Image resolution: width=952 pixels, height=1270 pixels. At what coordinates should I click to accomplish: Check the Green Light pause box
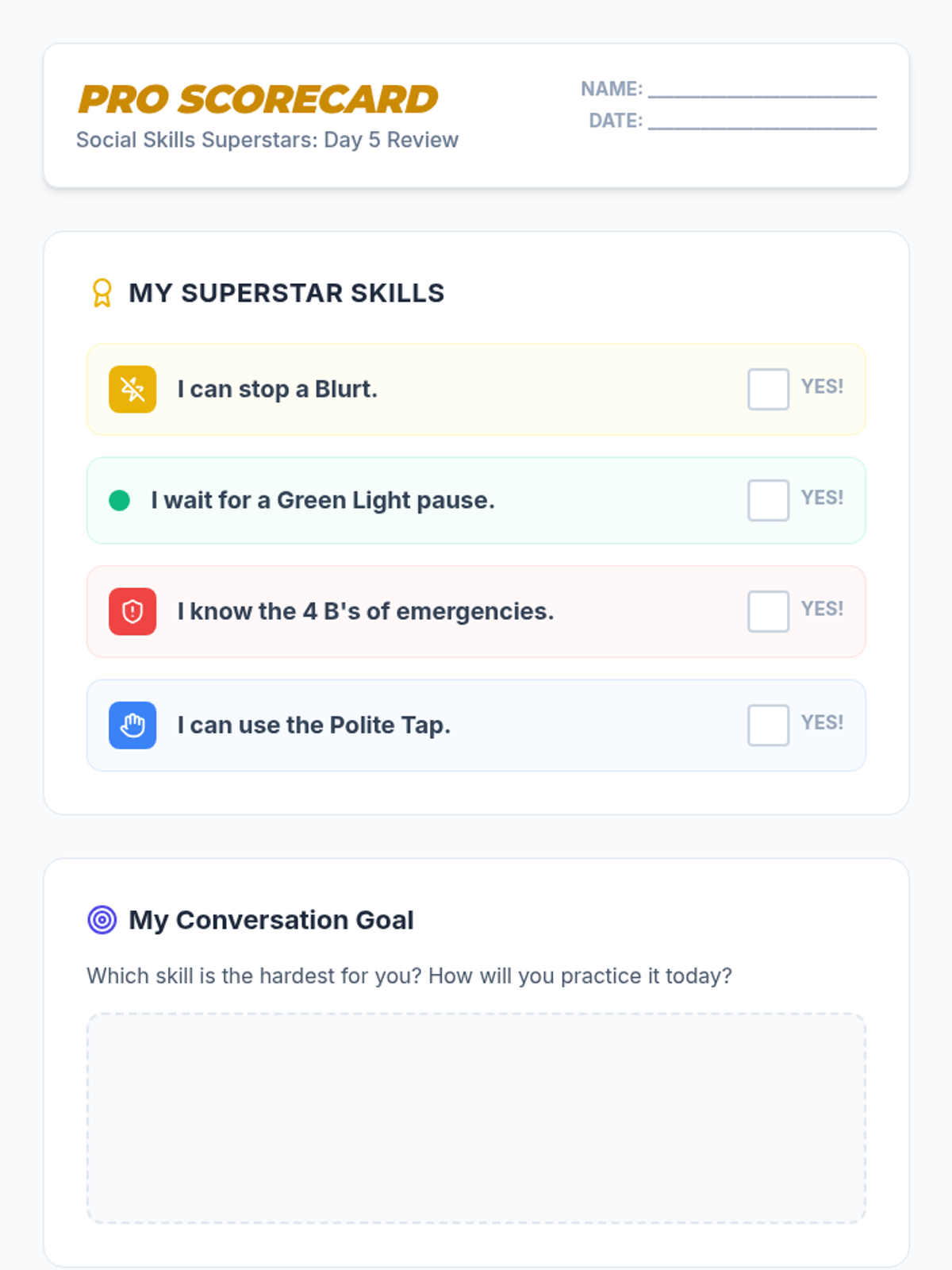coord(768,500)
